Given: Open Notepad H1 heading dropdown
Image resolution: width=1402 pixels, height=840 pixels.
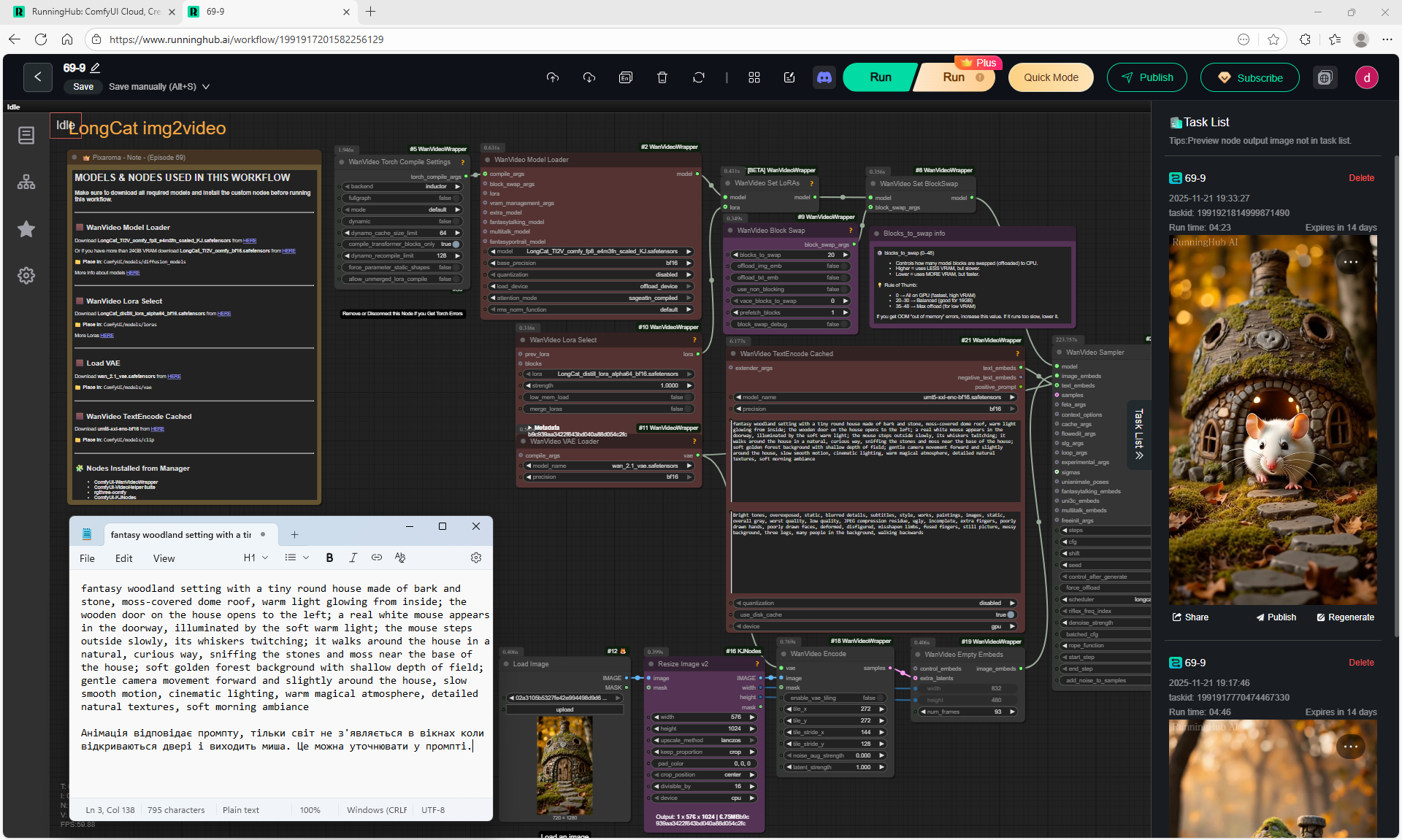Looking at the screenshot, I should tap(256, 558).
